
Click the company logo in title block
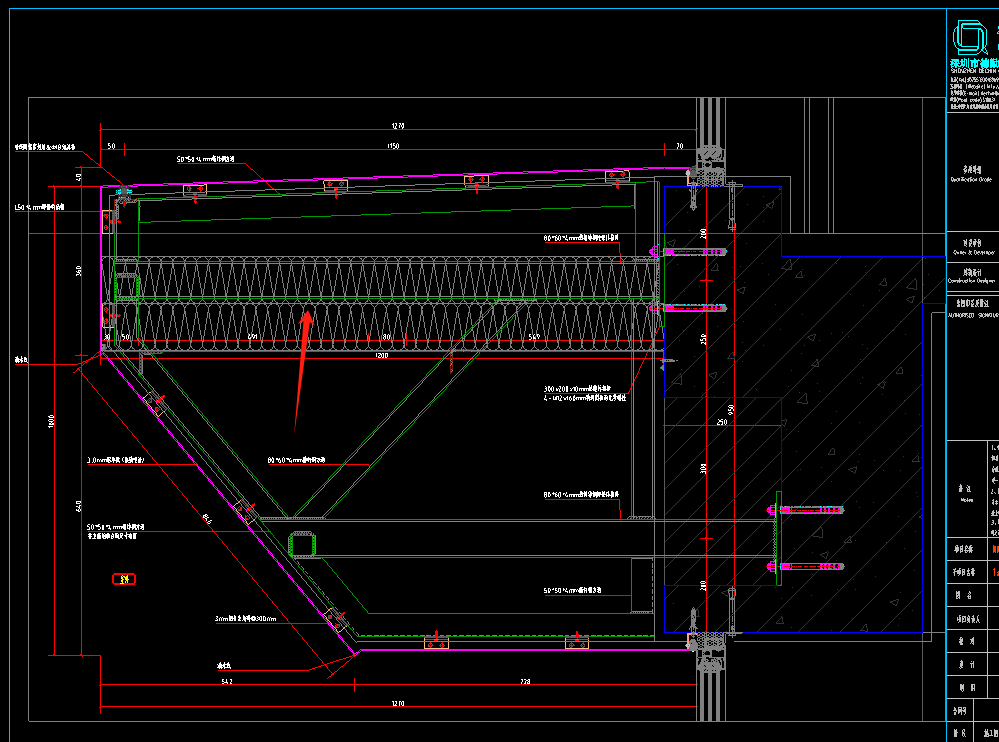(x=970, y=37)
